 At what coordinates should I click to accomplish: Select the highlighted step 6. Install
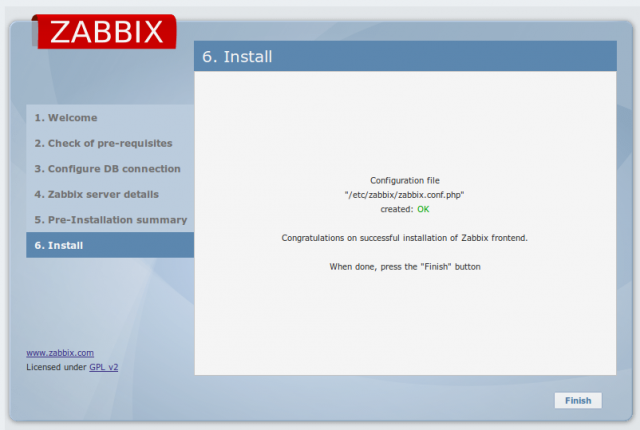click(110, 245)
